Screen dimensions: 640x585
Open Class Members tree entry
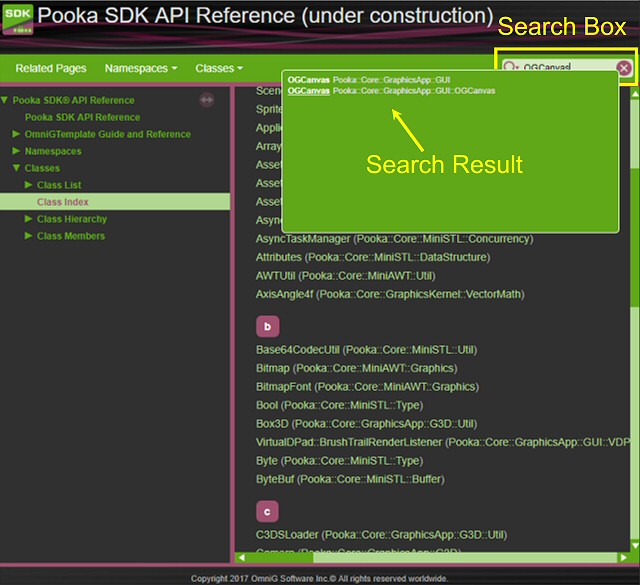pos(71,236)
